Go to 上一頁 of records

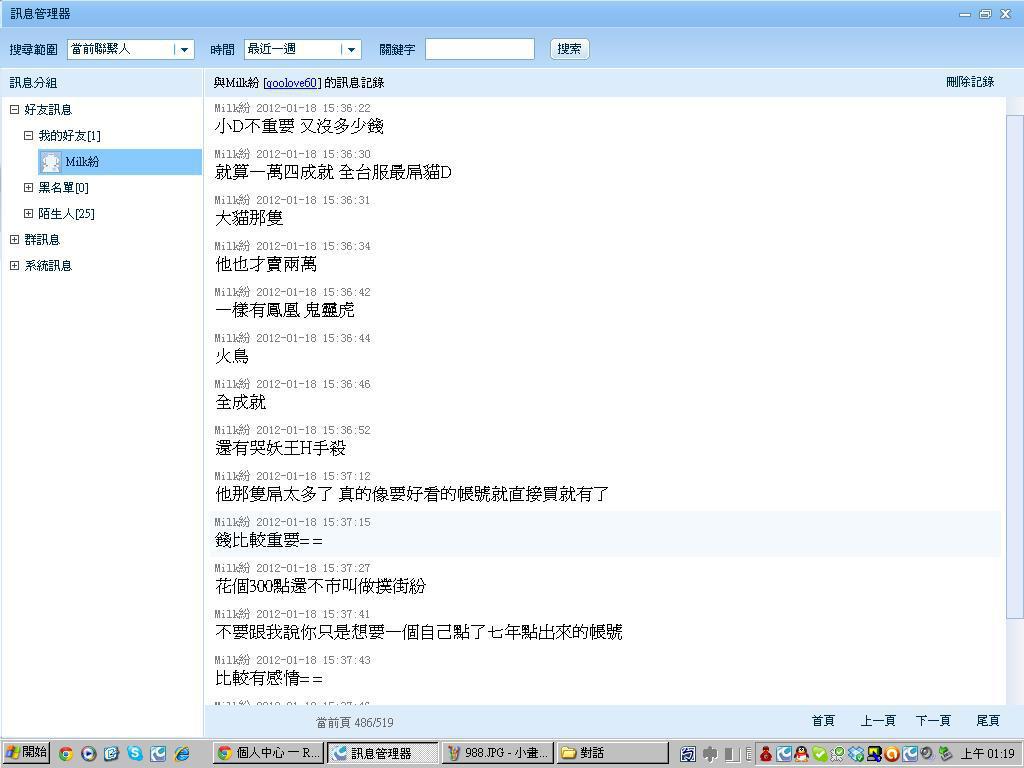tap(878, 721)
